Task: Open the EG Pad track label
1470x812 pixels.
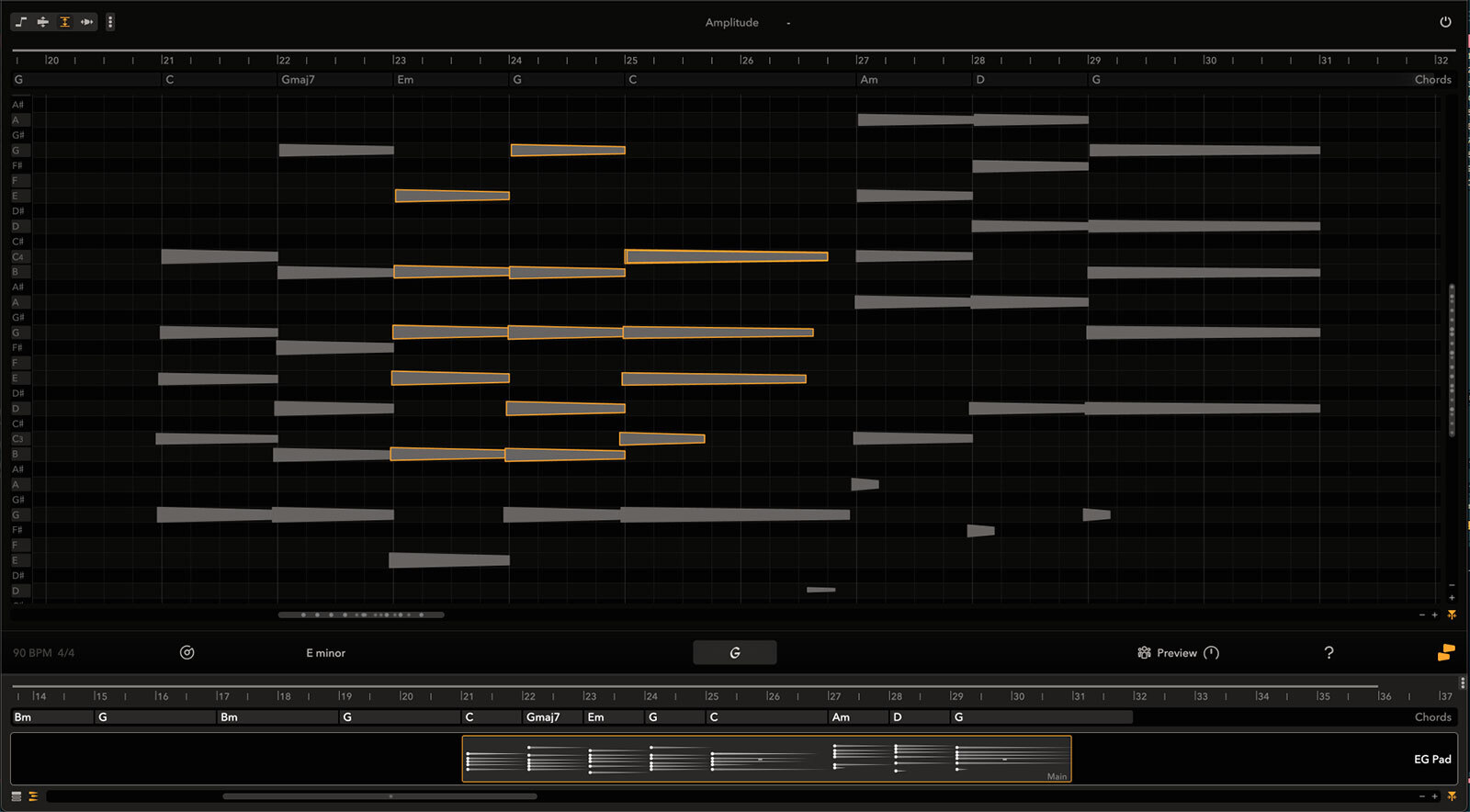Action: pyautogui.click(x=1431, y=760)
